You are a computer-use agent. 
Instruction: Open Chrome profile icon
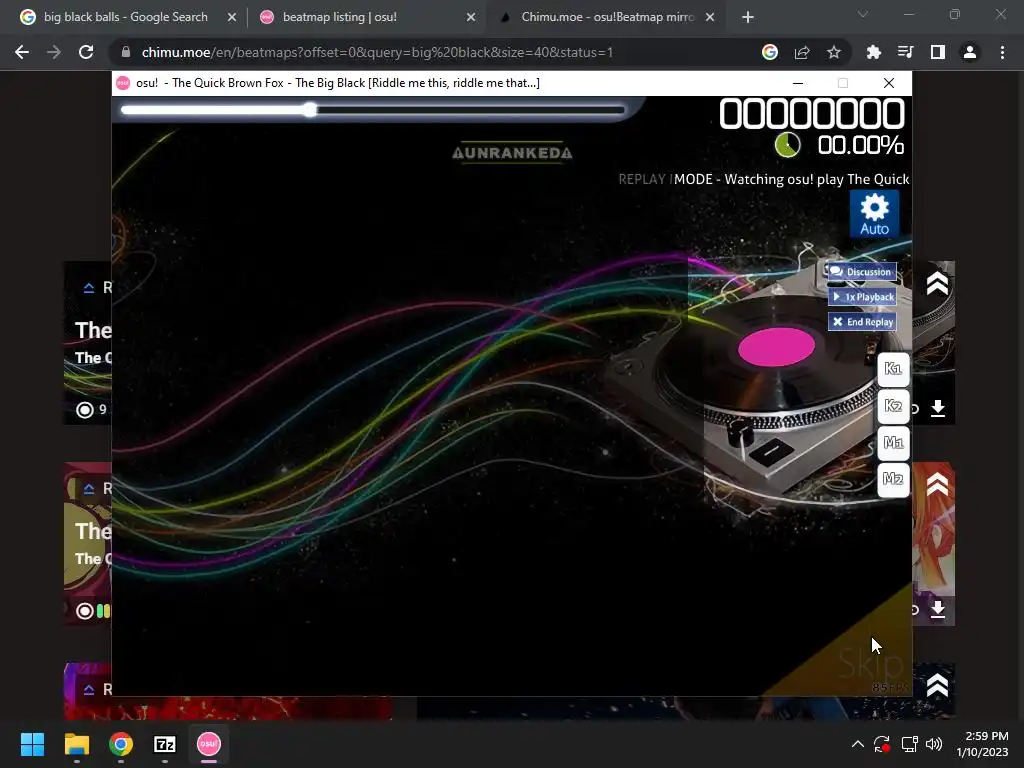coord(970,52)
